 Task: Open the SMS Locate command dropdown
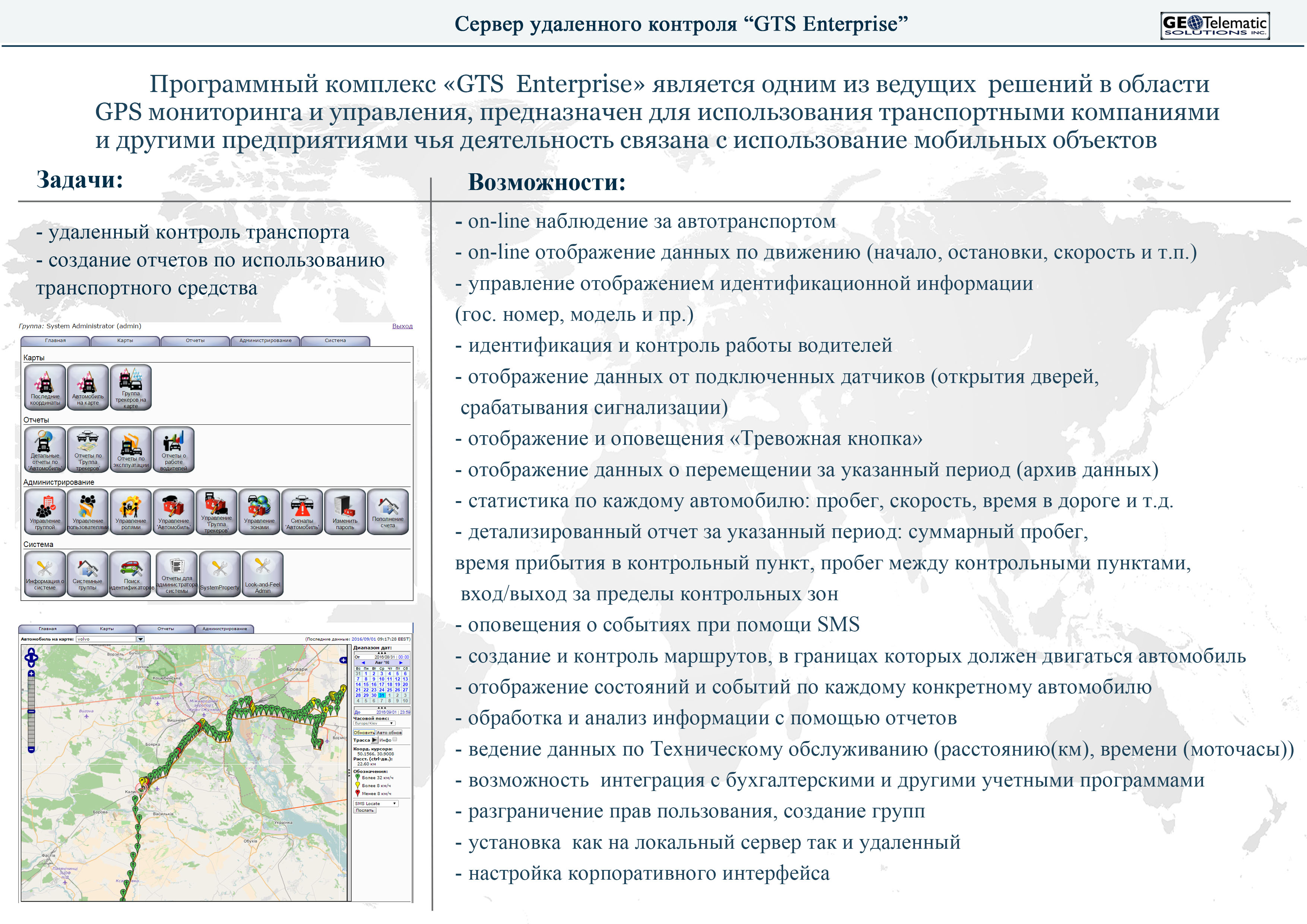376,803
